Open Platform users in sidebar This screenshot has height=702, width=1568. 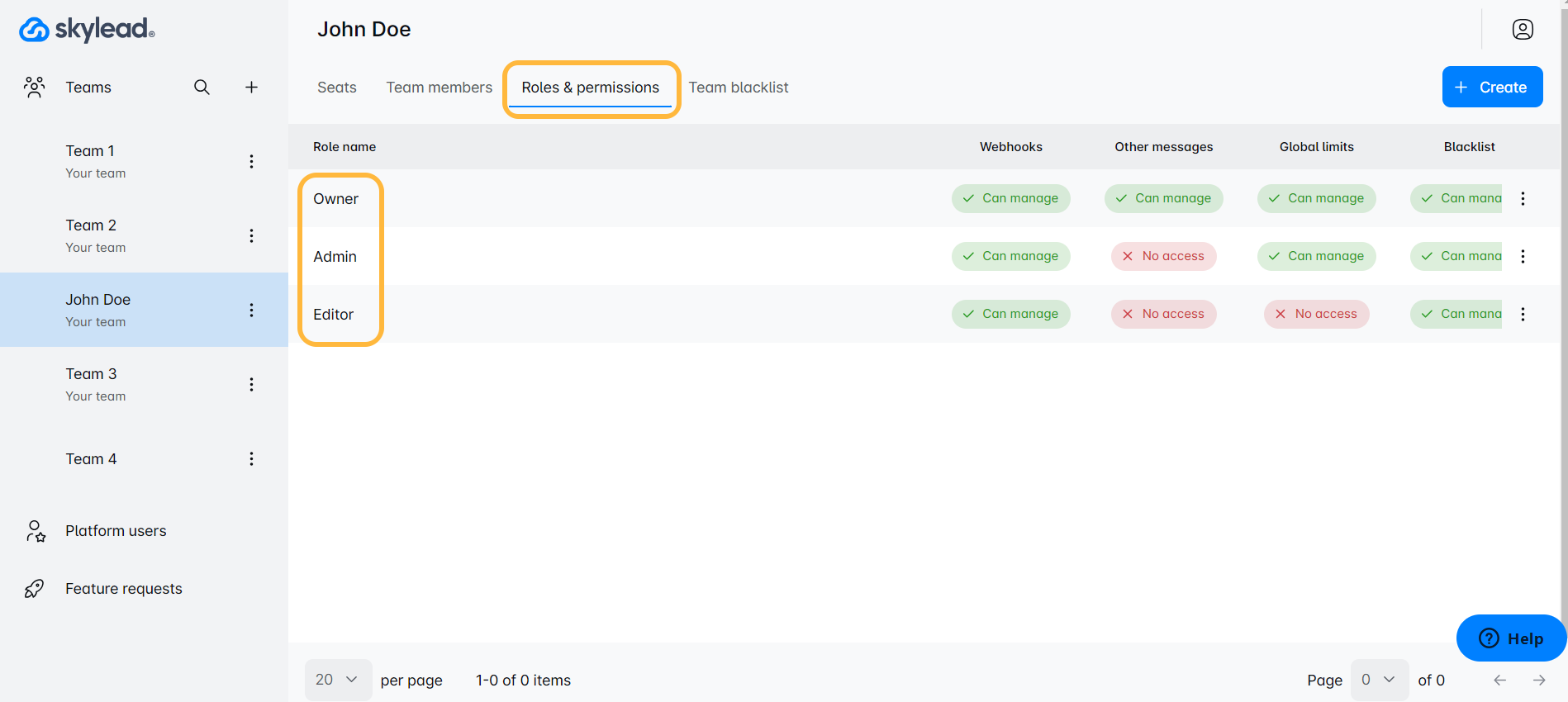(116, 531)
